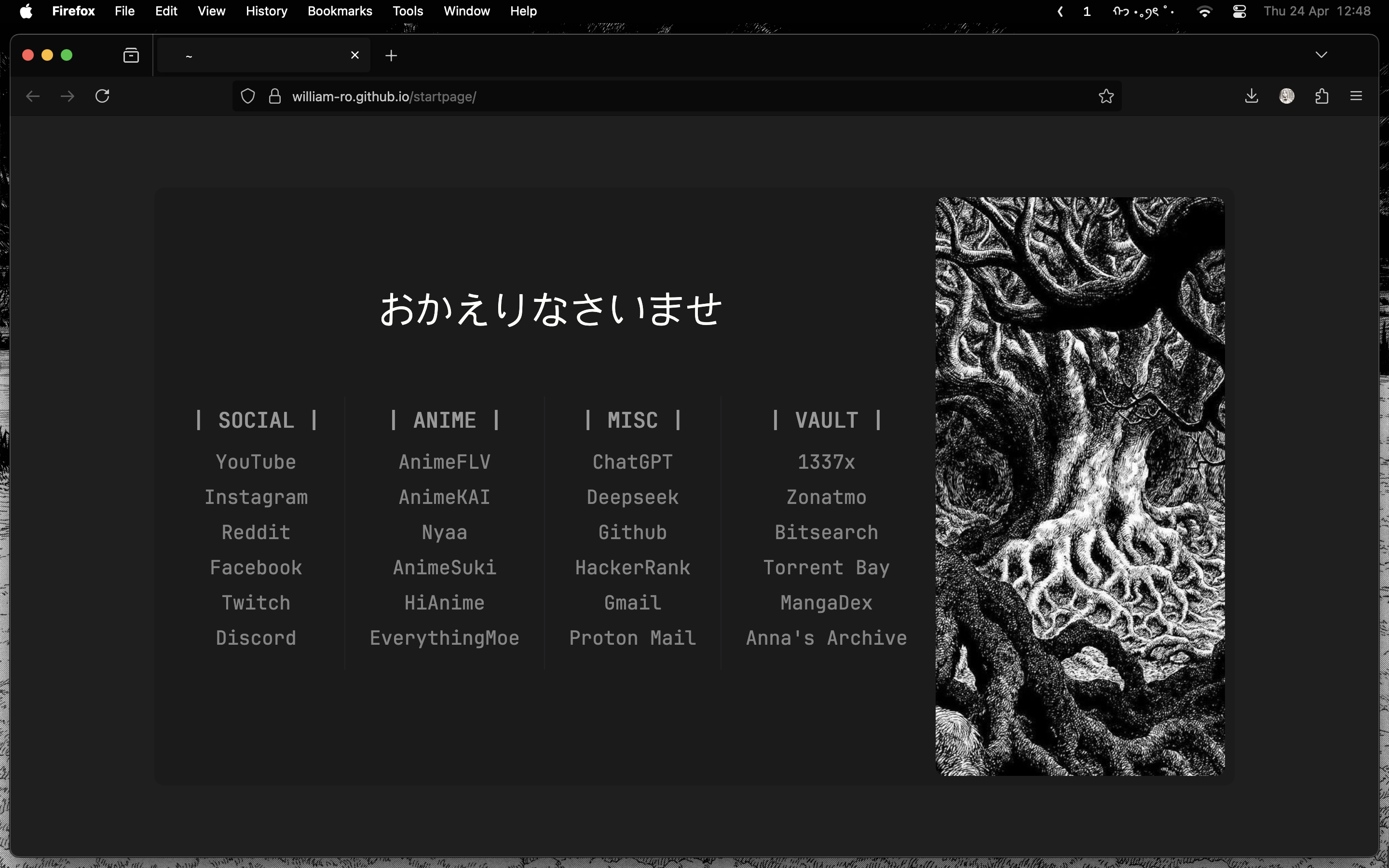Open the History menu
This screenshot has width=1389, height=868.
[x=266, y=11]
